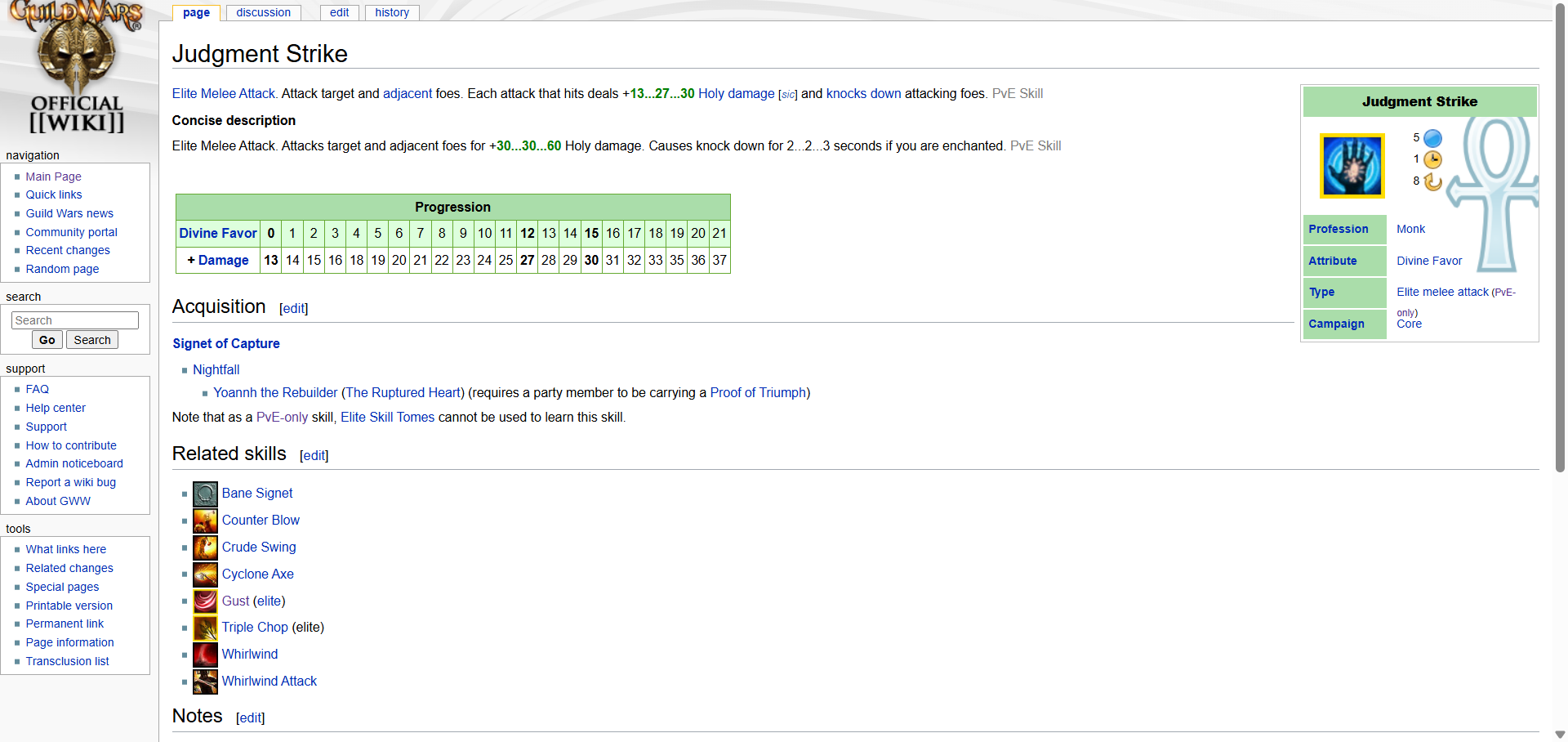Viewport: 1568px width, 742px height.
Task: Click the Cyclone Axe skill icon
Action: (205, 574)
